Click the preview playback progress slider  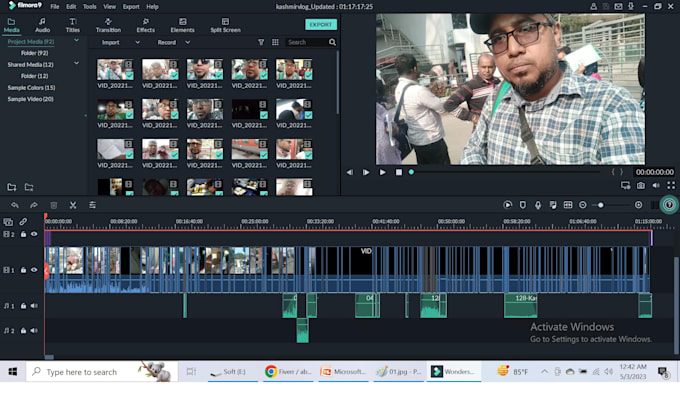(505, 172)
